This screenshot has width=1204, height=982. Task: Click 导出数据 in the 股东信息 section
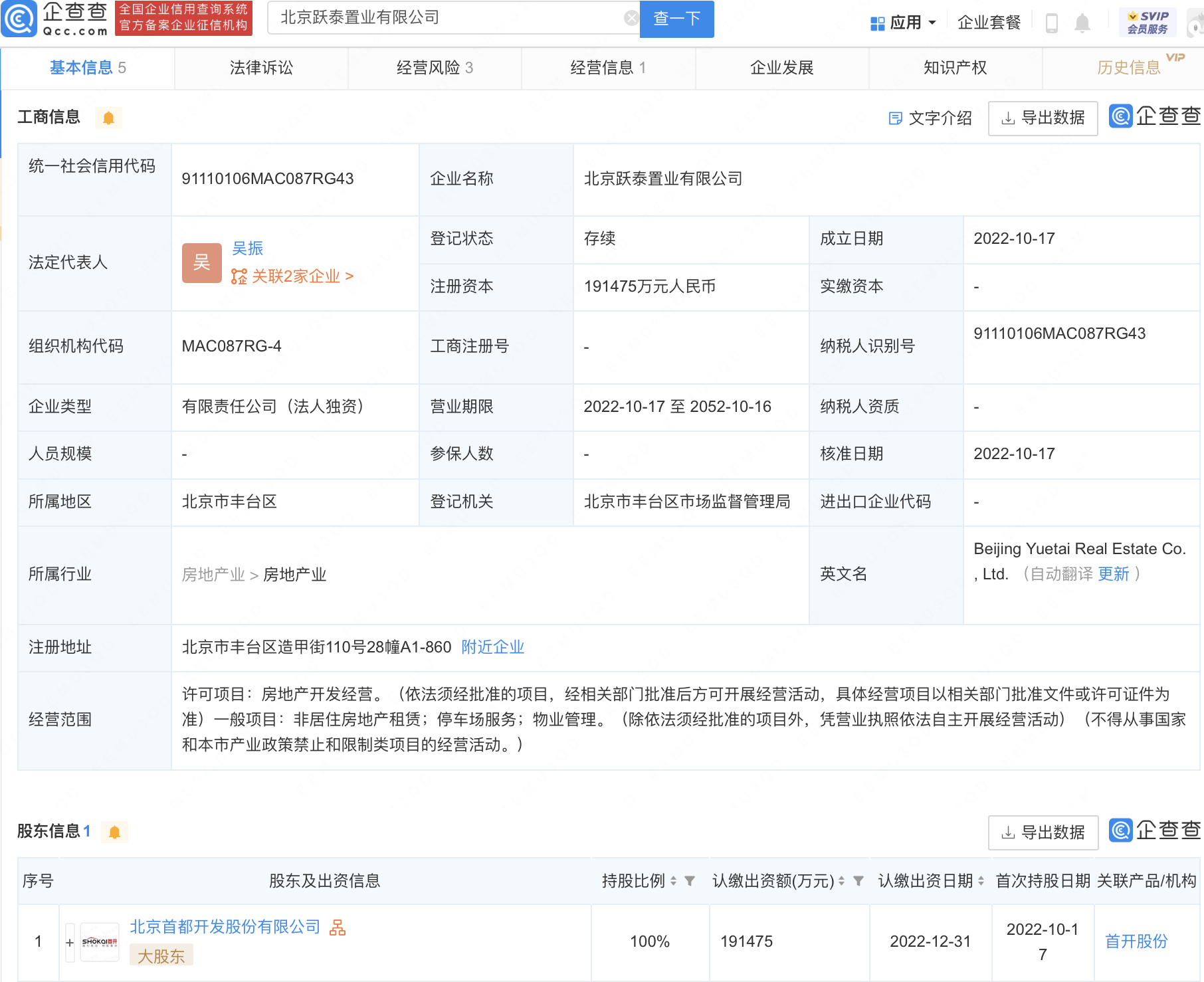(x=1043, y=833)
